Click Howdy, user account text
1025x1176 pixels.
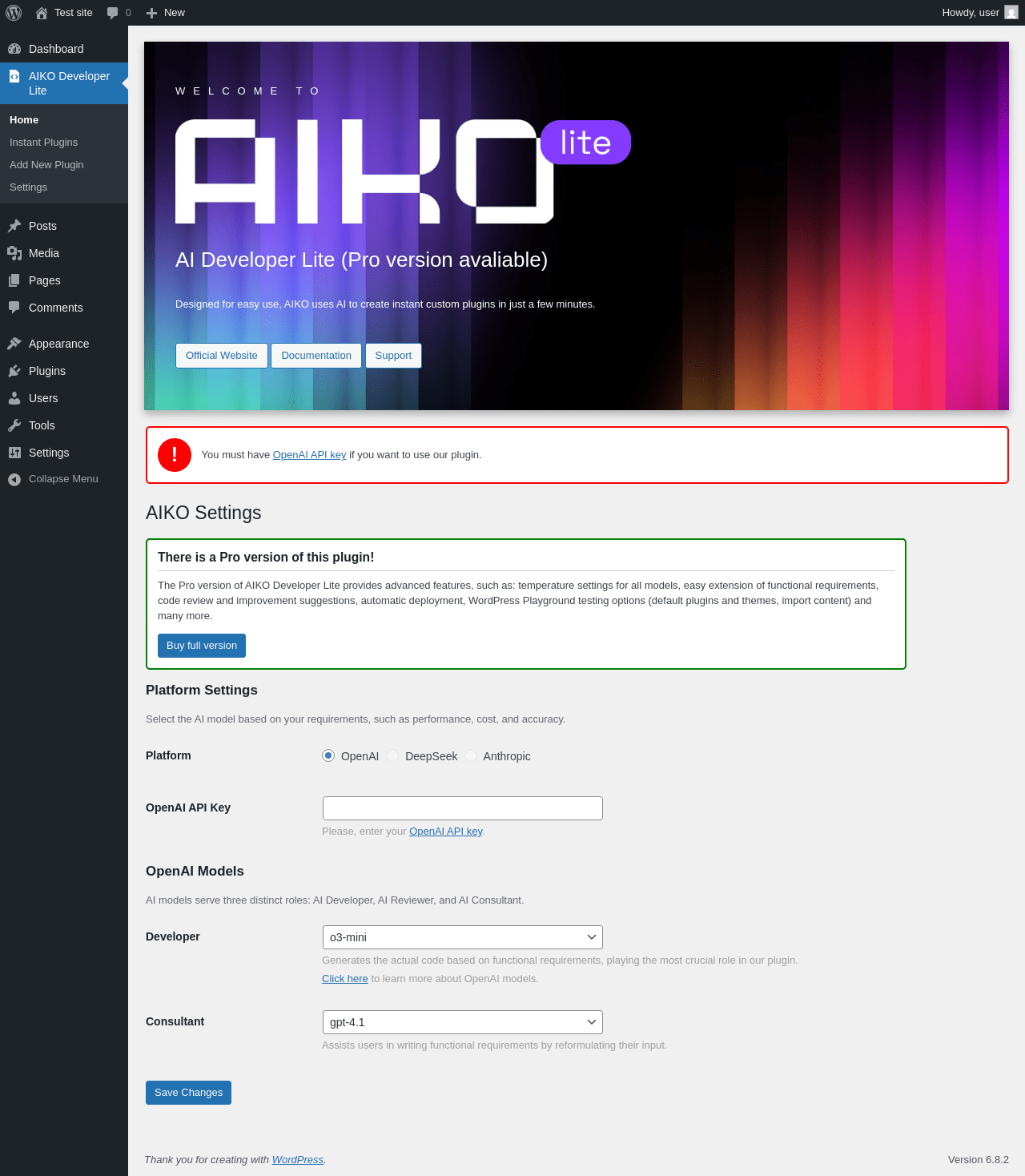point(971,13)
